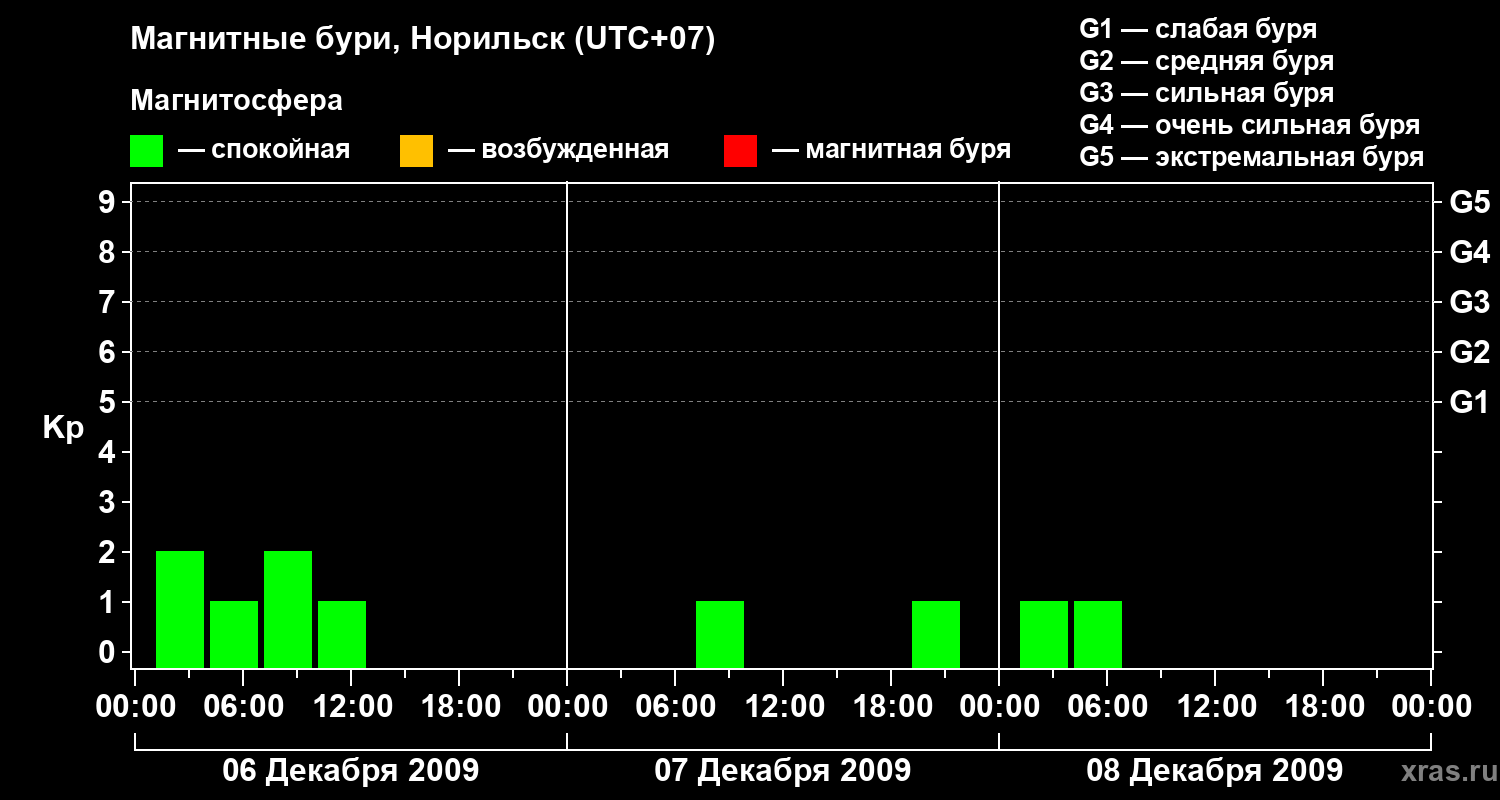Click the 18:00 time label under 06 December
The height and width of the screenshot is (800, 1500).
coord(459,707)
